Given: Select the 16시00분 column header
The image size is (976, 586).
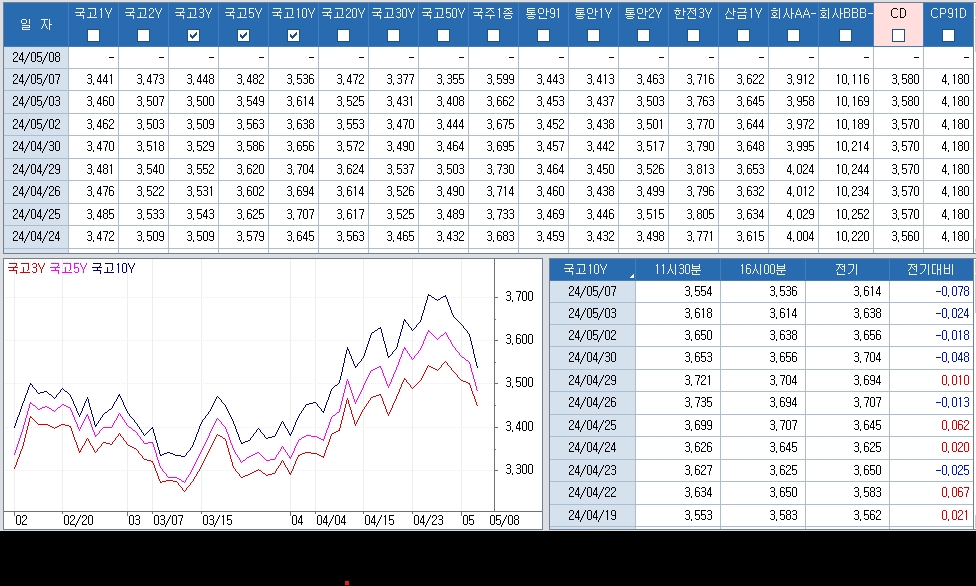Looking at the screenshot, I should [762, 270].
